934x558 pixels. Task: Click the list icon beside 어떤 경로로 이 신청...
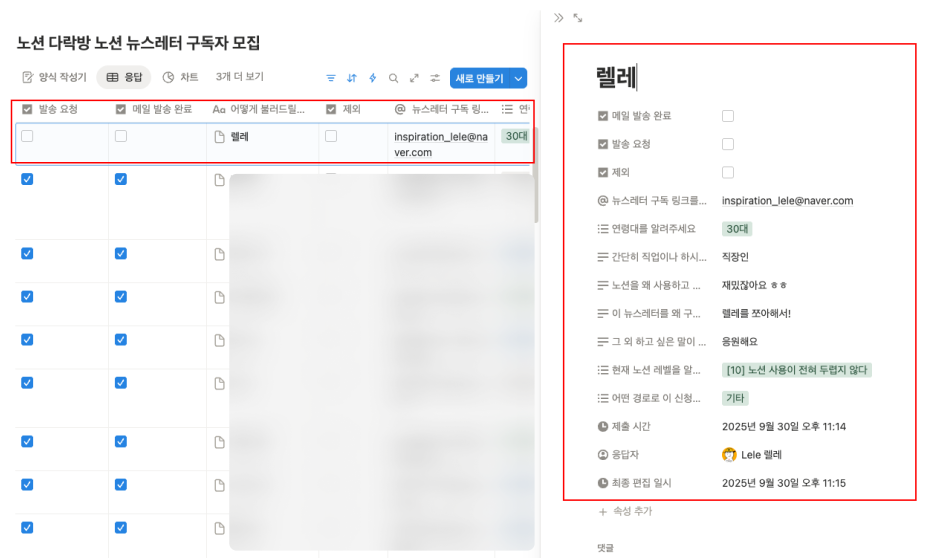pyautogui.click(x=602, y=398)
